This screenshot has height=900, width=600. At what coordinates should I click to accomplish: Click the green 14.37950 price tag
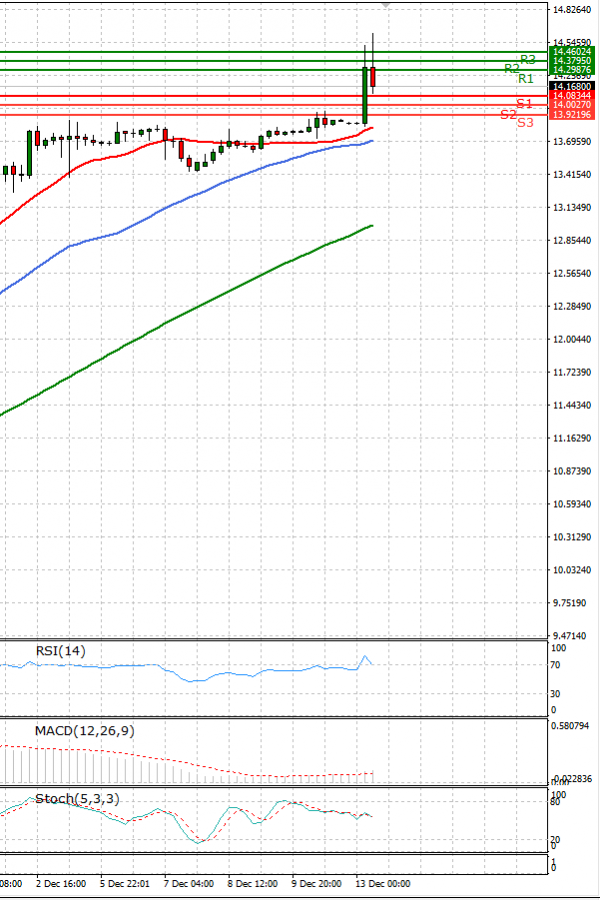[571, 61]
